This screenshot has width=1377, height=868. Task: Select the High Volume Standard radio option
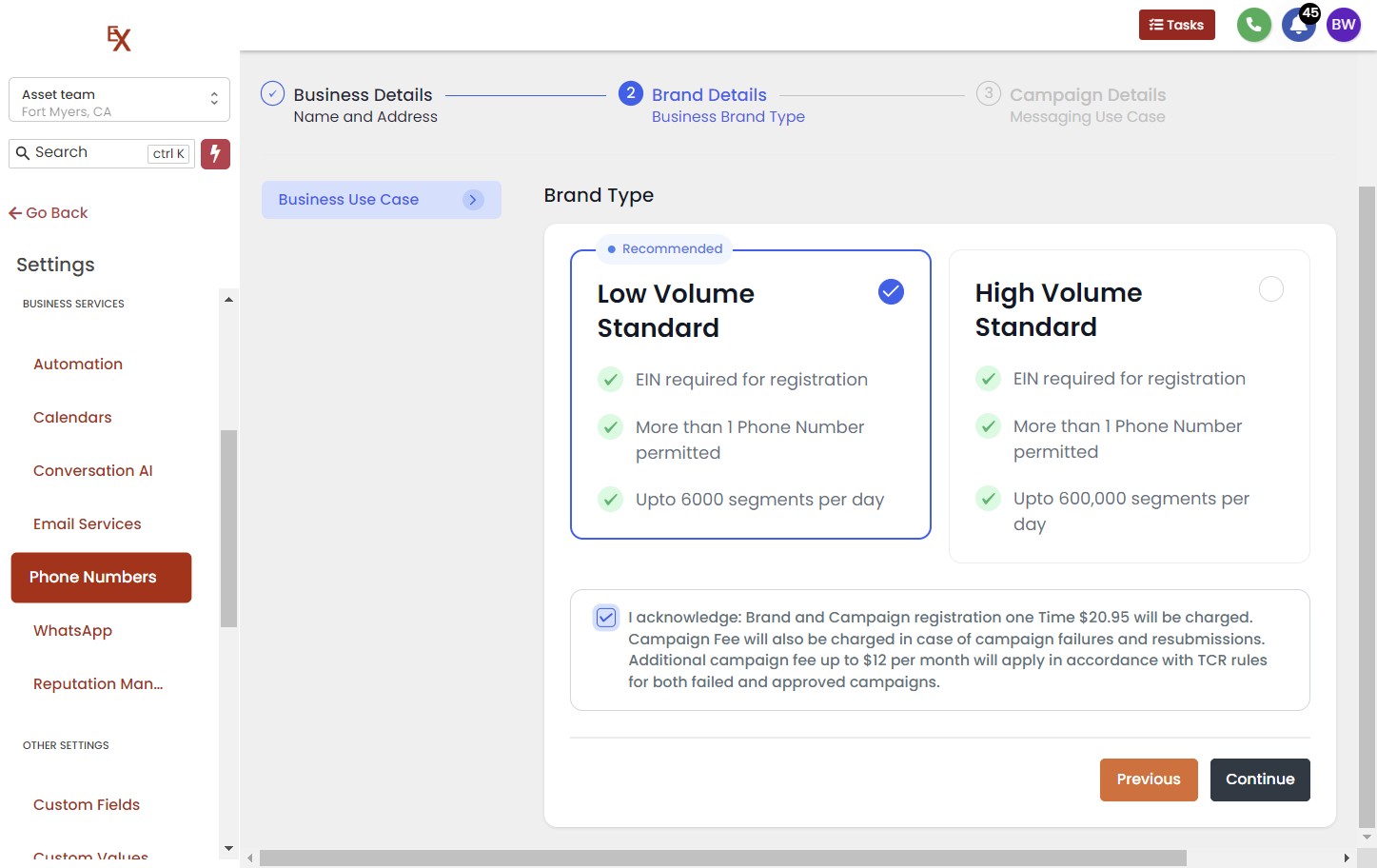[1270, 289]
